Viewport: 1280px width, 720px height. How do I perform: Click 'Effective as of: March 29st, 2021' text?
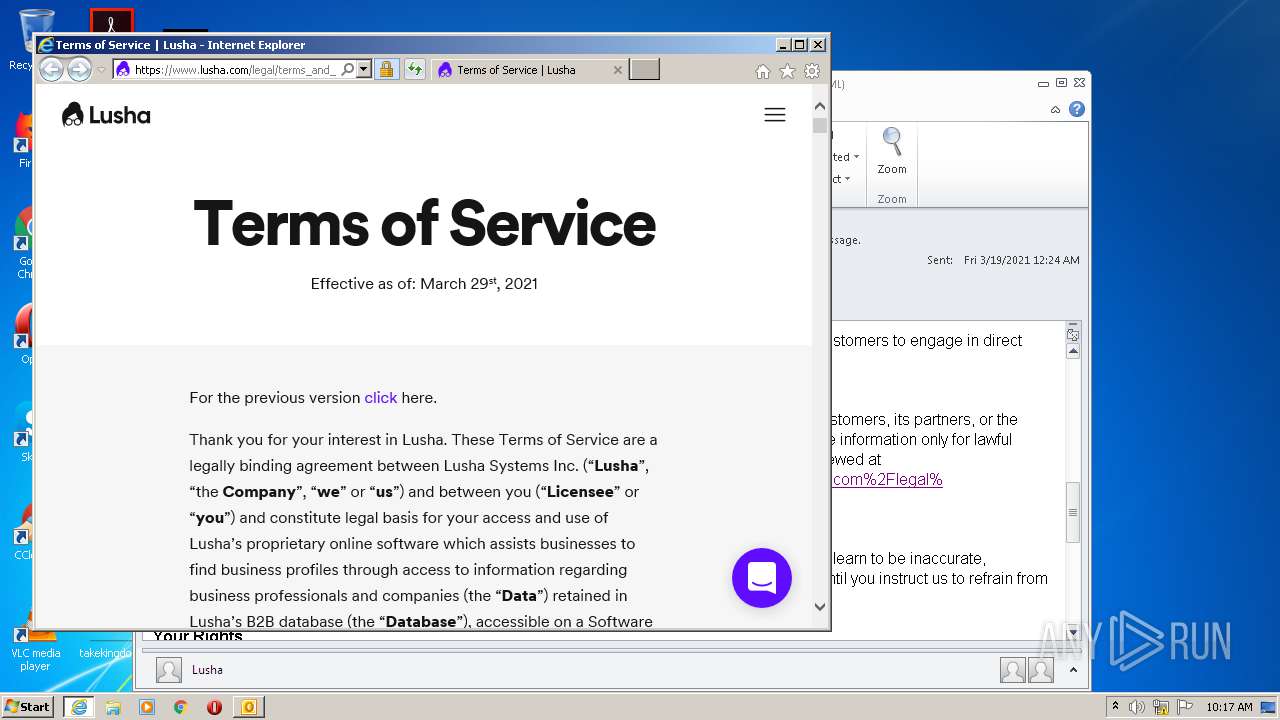tap(424, 283)
